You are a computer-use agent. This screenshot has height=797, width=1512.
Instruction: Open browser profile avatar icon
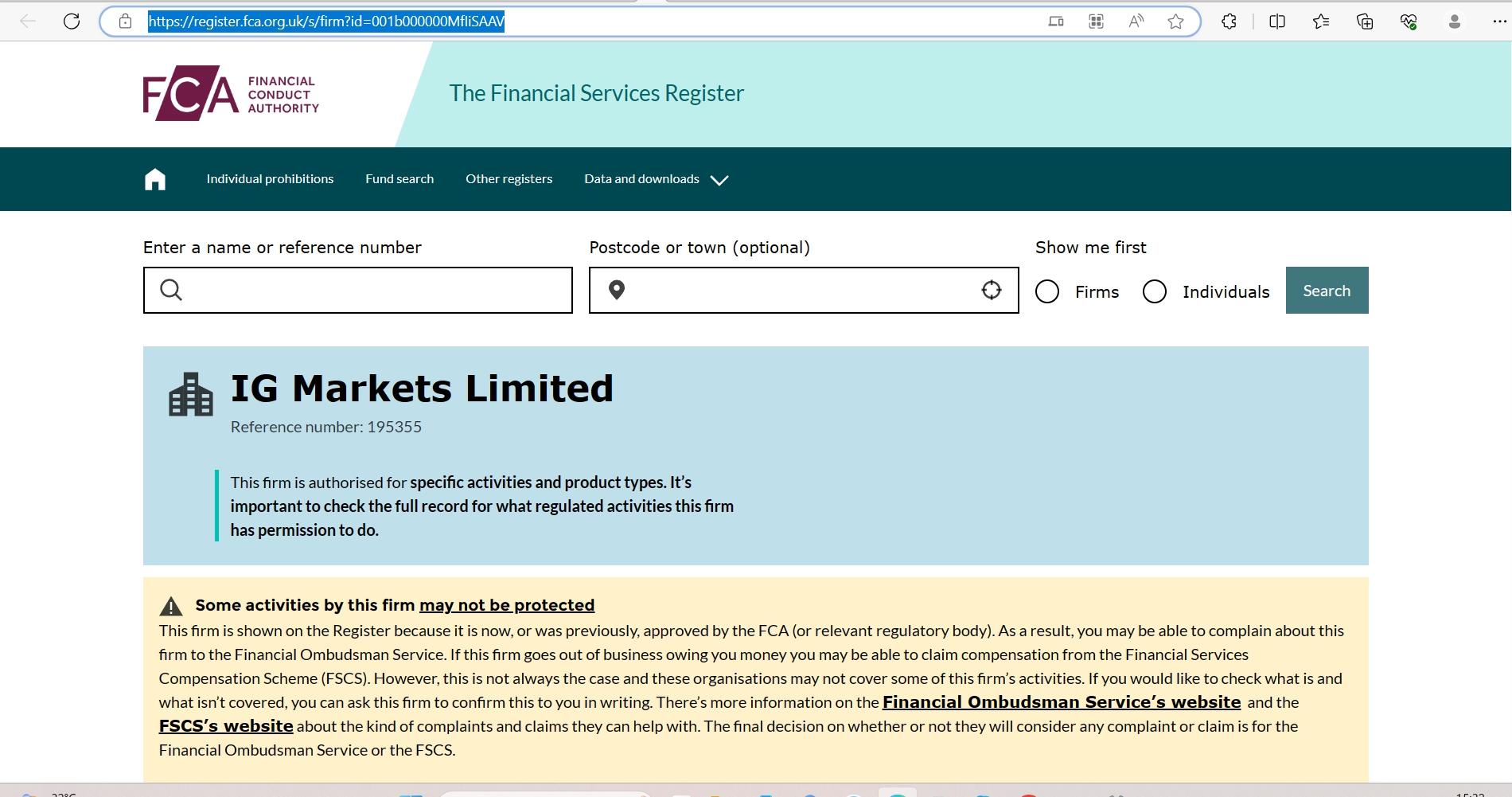click(x=1454, y=21)
